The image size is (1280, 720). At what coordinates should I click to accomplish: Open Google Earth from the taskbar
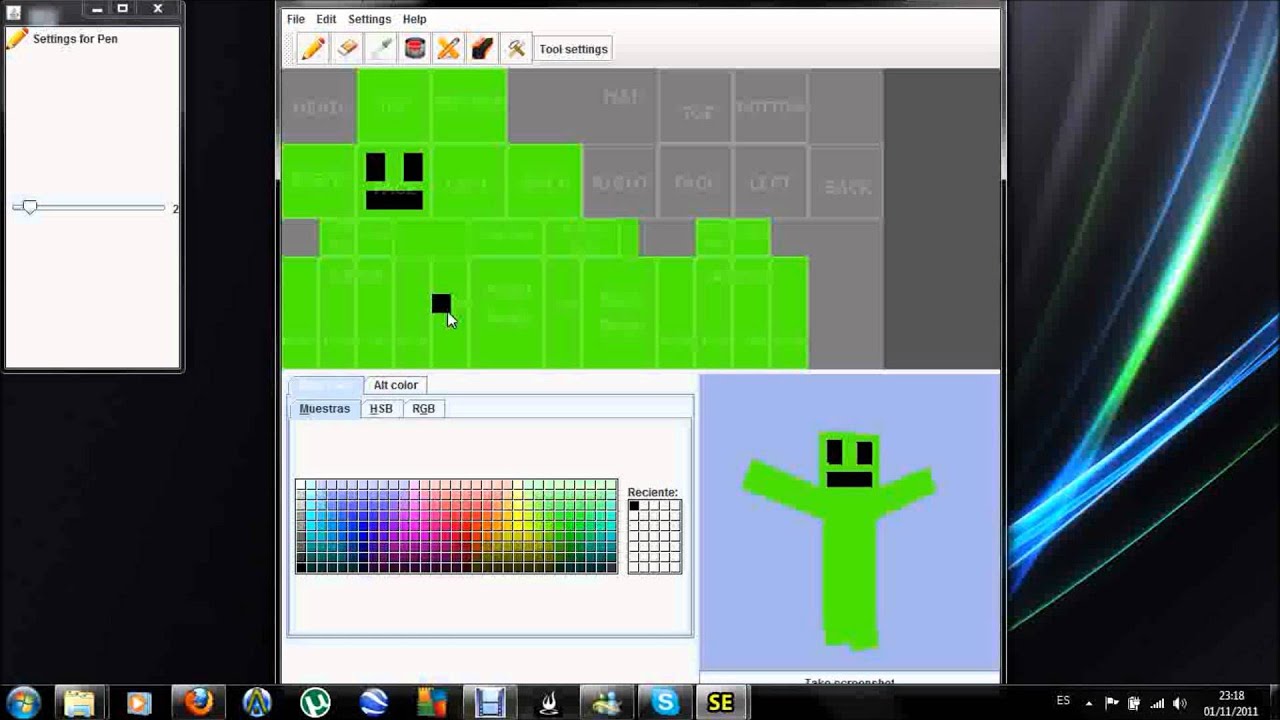[x=374, y=703]
